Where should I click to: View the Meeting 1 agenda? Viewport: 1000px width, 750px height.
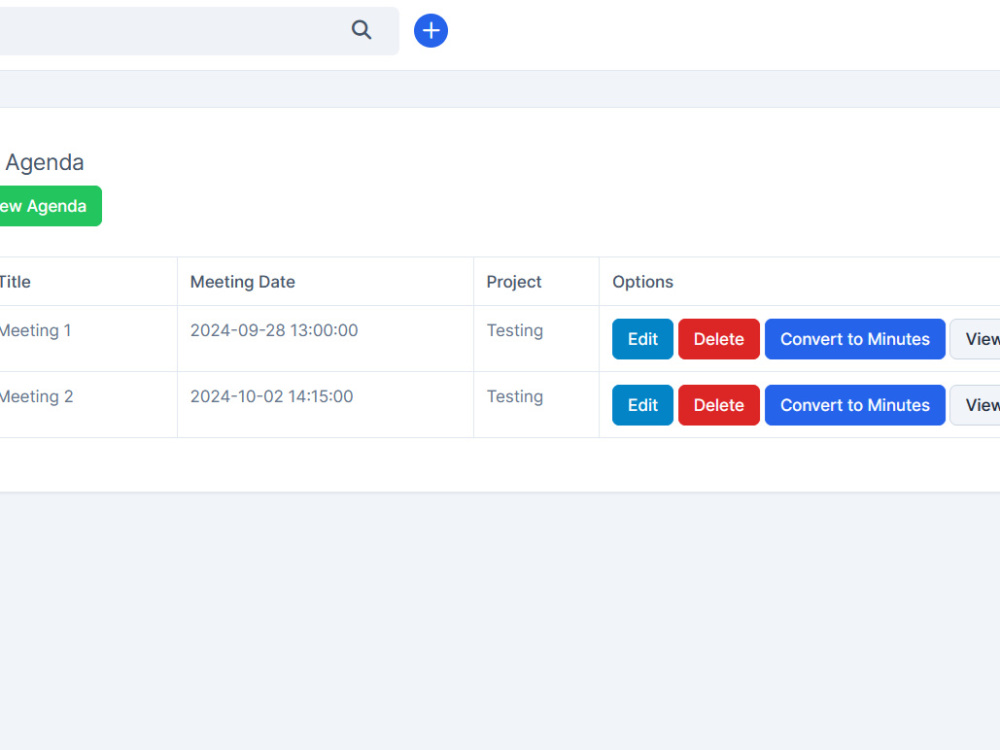point(975,339)
